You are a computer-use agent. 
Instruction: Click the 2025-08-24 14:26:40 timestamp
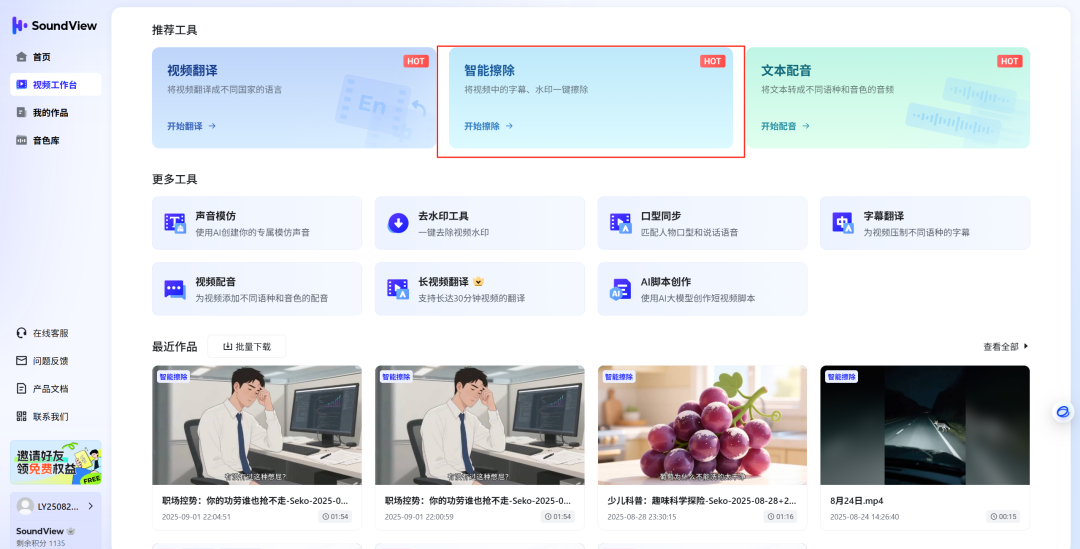[864, 517]
